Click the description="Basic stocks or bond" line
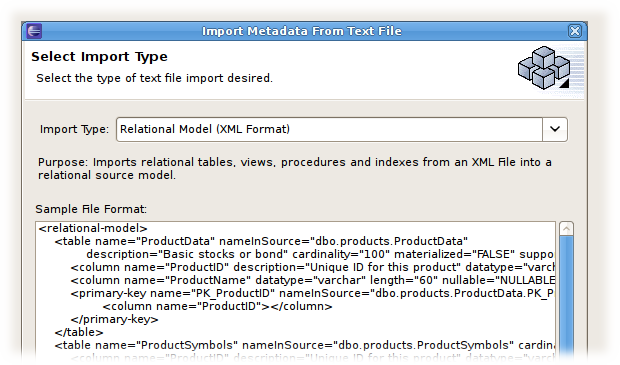This screenshot has width=620, height=365. [320, 254]
